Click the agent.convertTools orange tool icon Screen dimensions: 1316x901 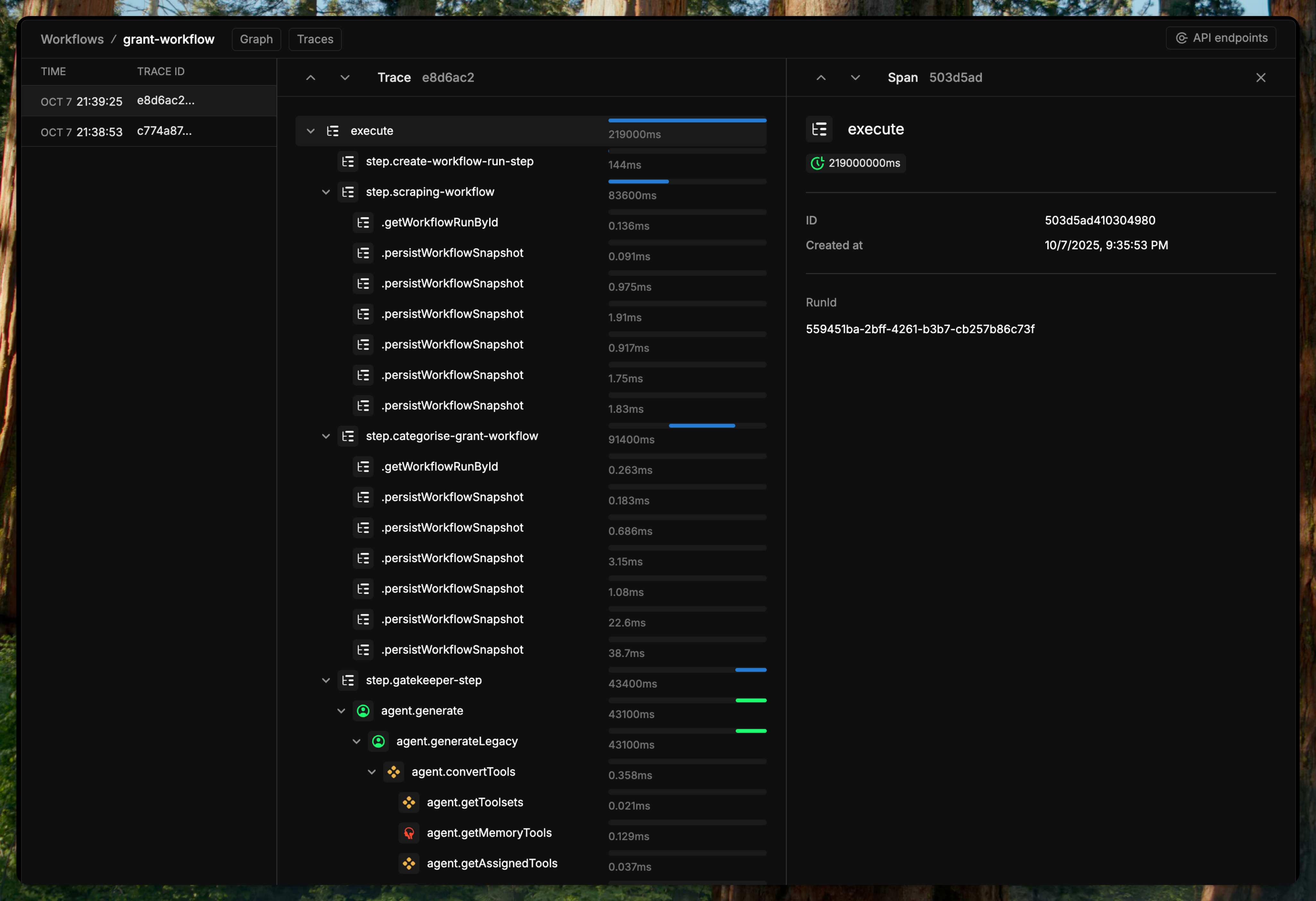[x=394, y=772]
